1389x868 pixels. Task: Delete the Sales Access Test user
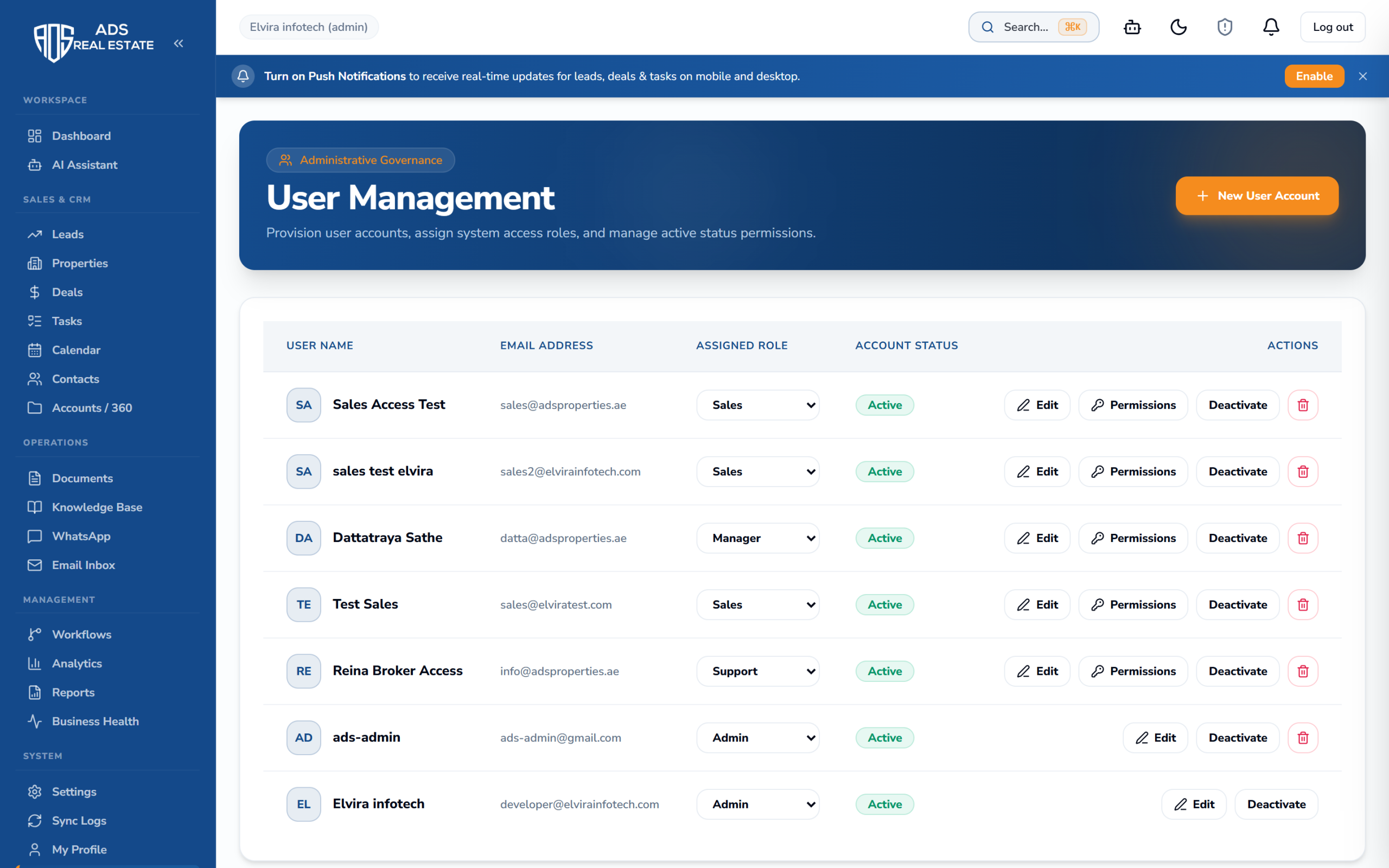1303,405
